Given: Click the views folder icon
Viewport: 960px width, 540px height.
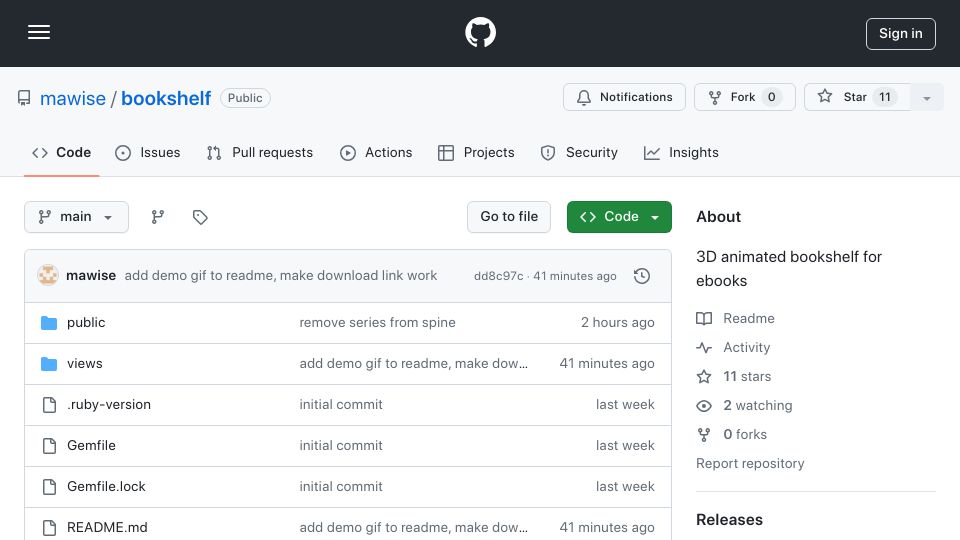Looking at the screenshot, I should pos(49,364).
